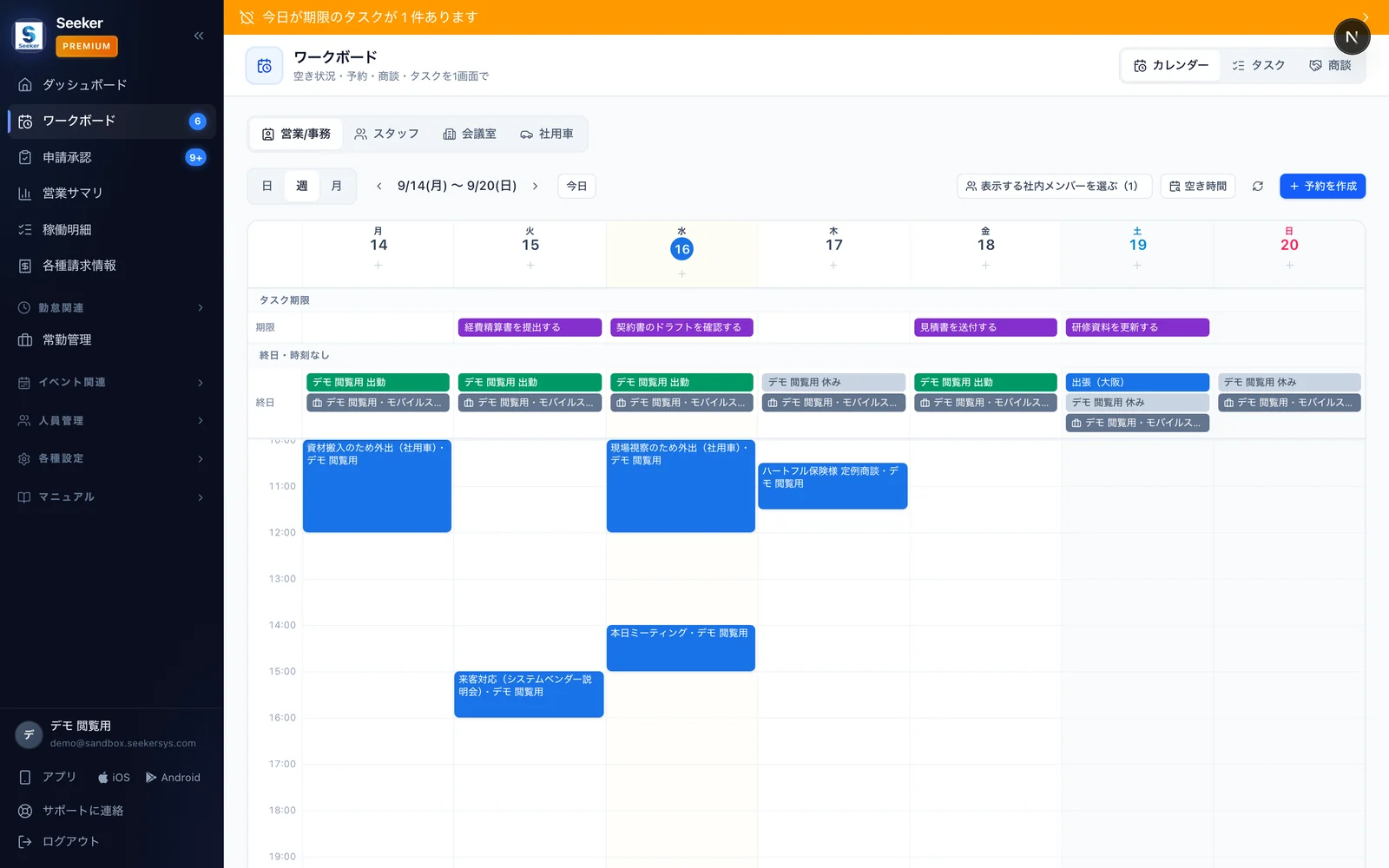Open user avatar N menu
This screenshot has width=1389, height=868.
pyautogui.click(x=1352, y=36)
